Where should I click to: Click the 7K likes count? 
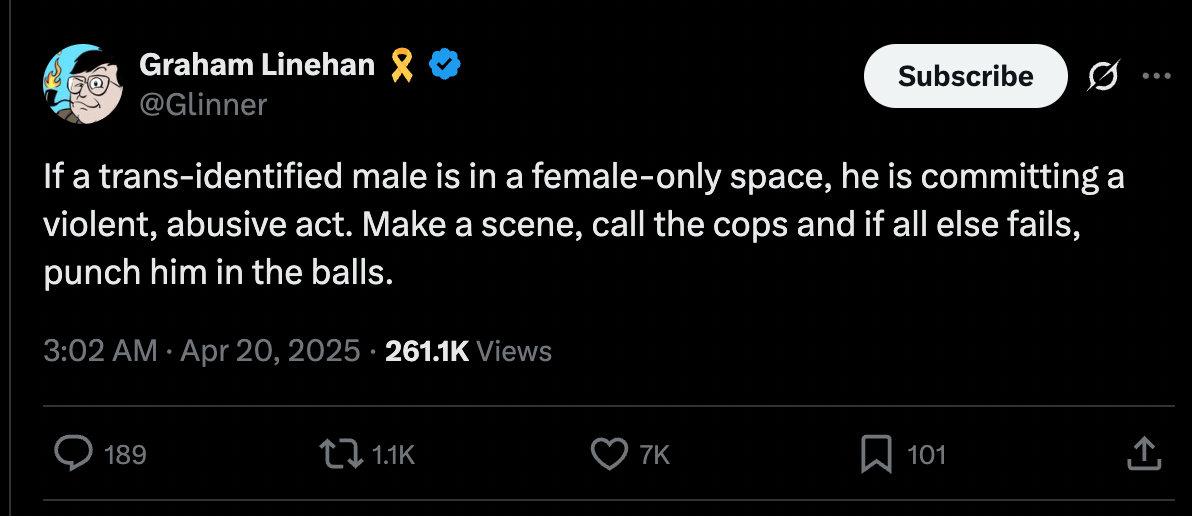pos(655,455)
